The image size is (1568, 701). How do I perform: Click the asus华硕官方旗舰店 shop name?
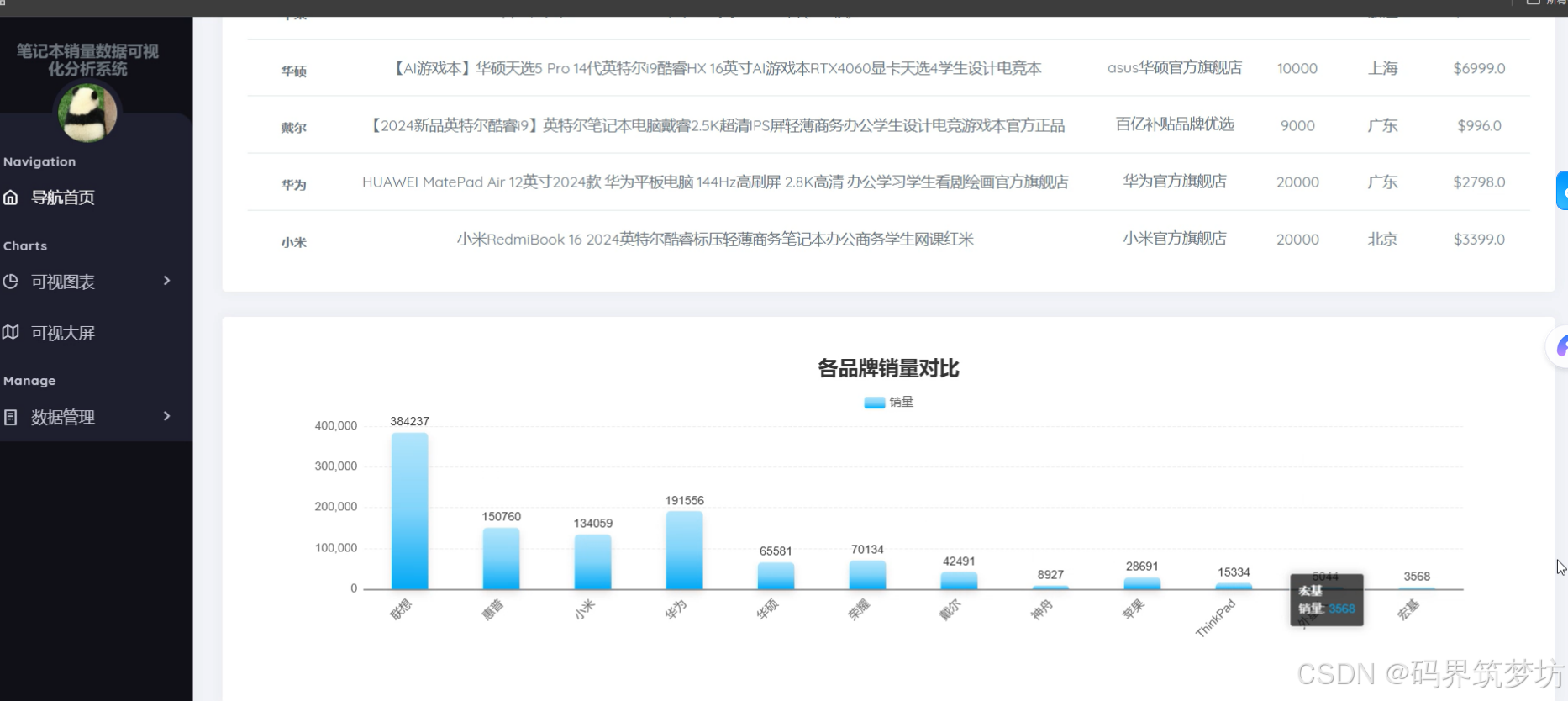pyautogui.click(x=1175, y=67)
